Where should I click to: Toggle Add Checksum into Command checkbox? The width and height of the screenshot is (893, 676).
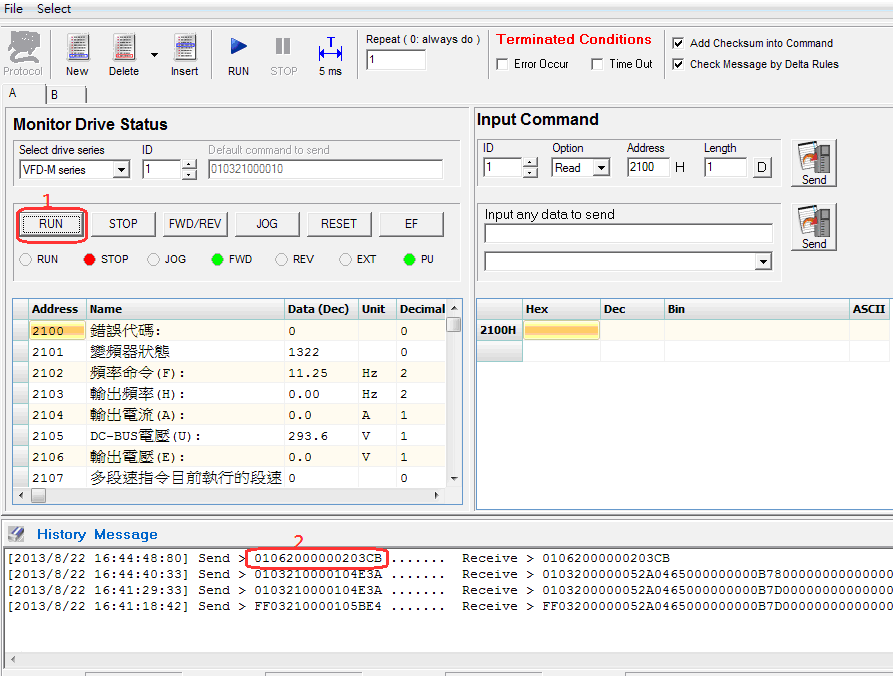point(678,43)
